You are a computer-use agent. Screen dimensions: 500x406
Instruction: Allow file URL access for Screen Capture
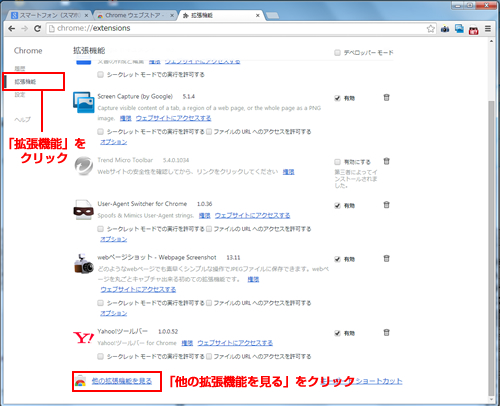209,132
